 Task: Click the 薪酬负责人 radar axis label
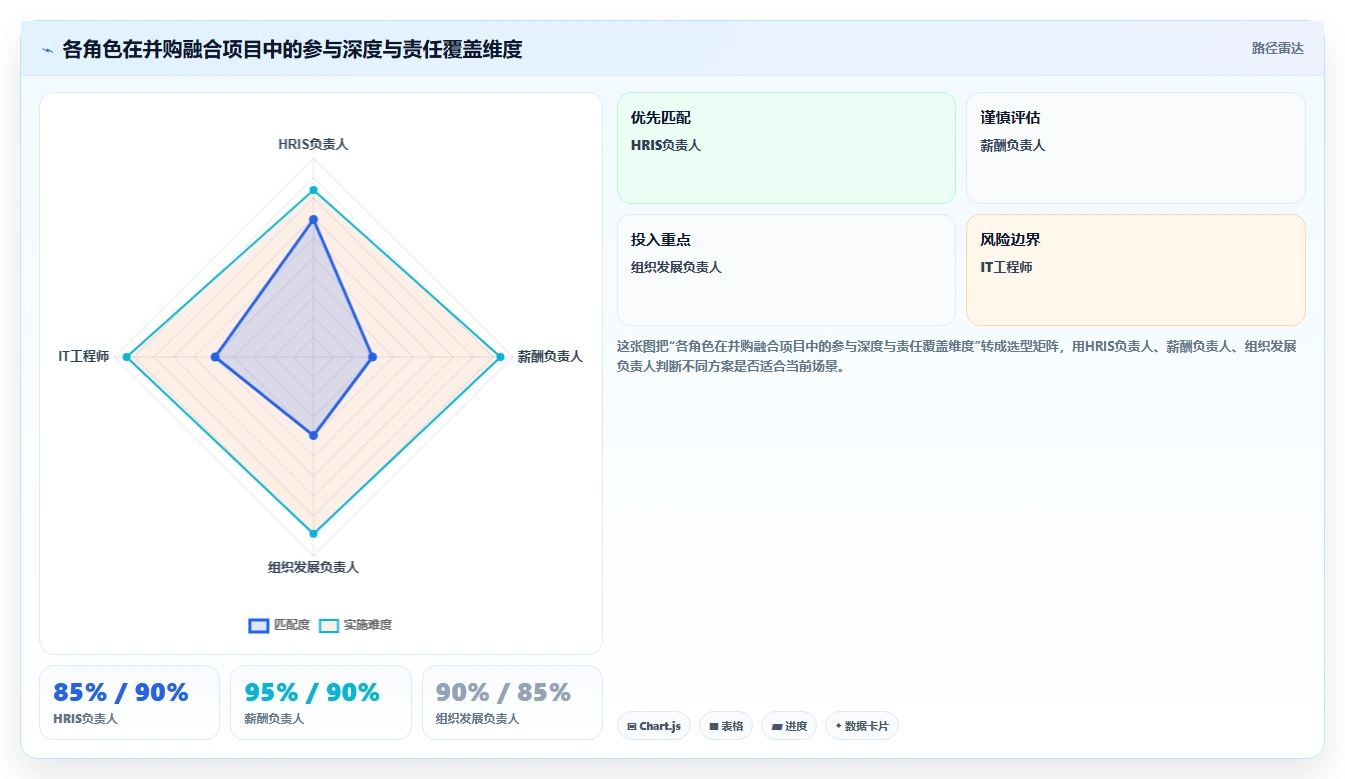click(550, 356)
